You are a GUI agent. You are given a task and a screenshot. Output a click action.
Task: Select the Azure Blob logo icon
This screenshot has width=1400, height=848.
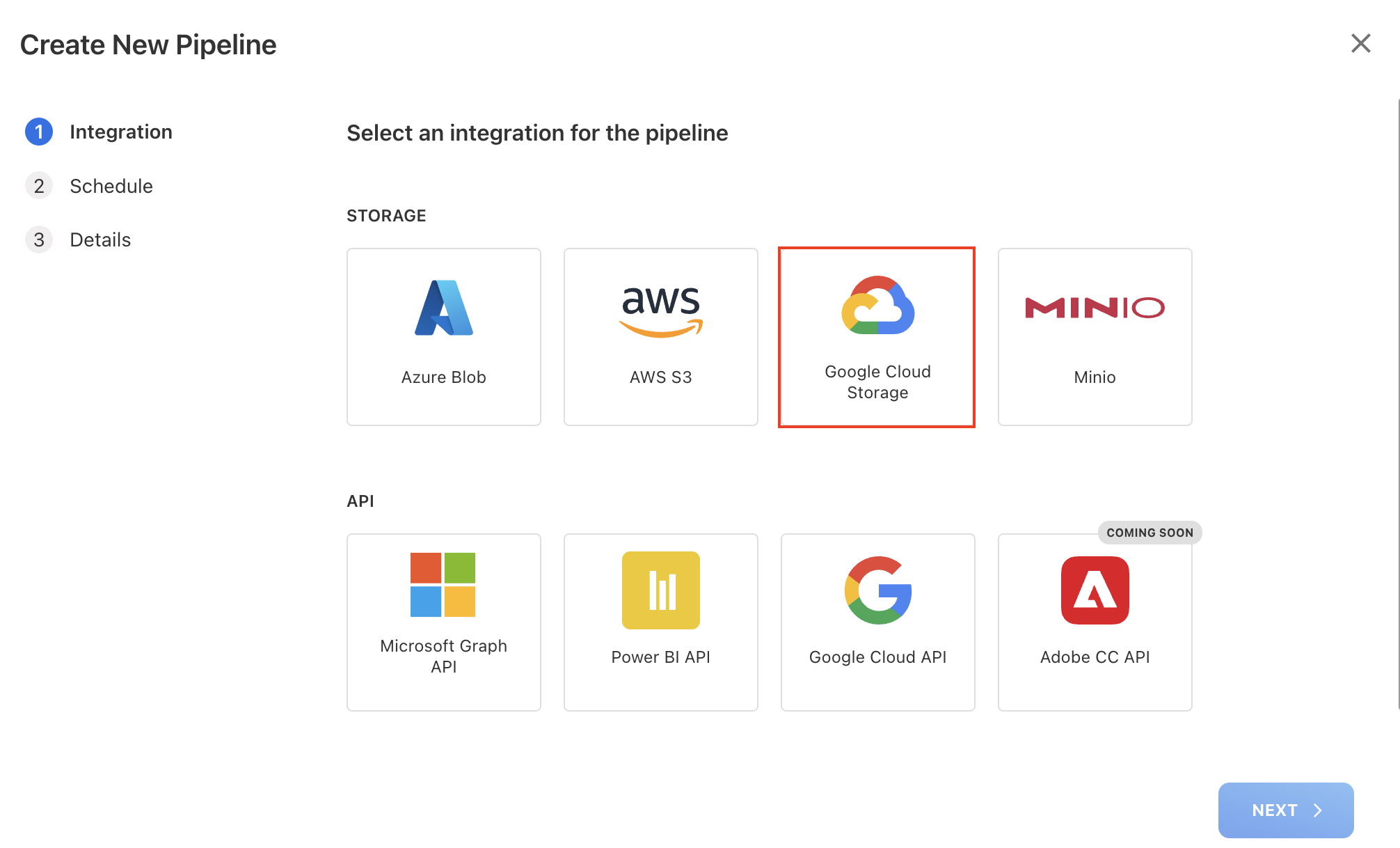[x=444, y=308]
